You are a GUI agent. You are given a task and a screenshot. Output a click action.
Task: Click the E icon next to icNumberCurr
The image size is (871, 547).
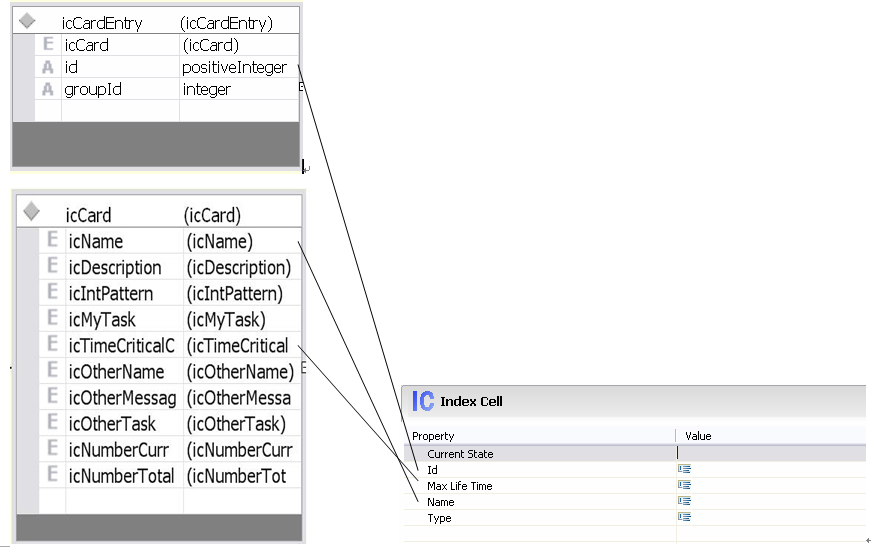click(52, 449)
